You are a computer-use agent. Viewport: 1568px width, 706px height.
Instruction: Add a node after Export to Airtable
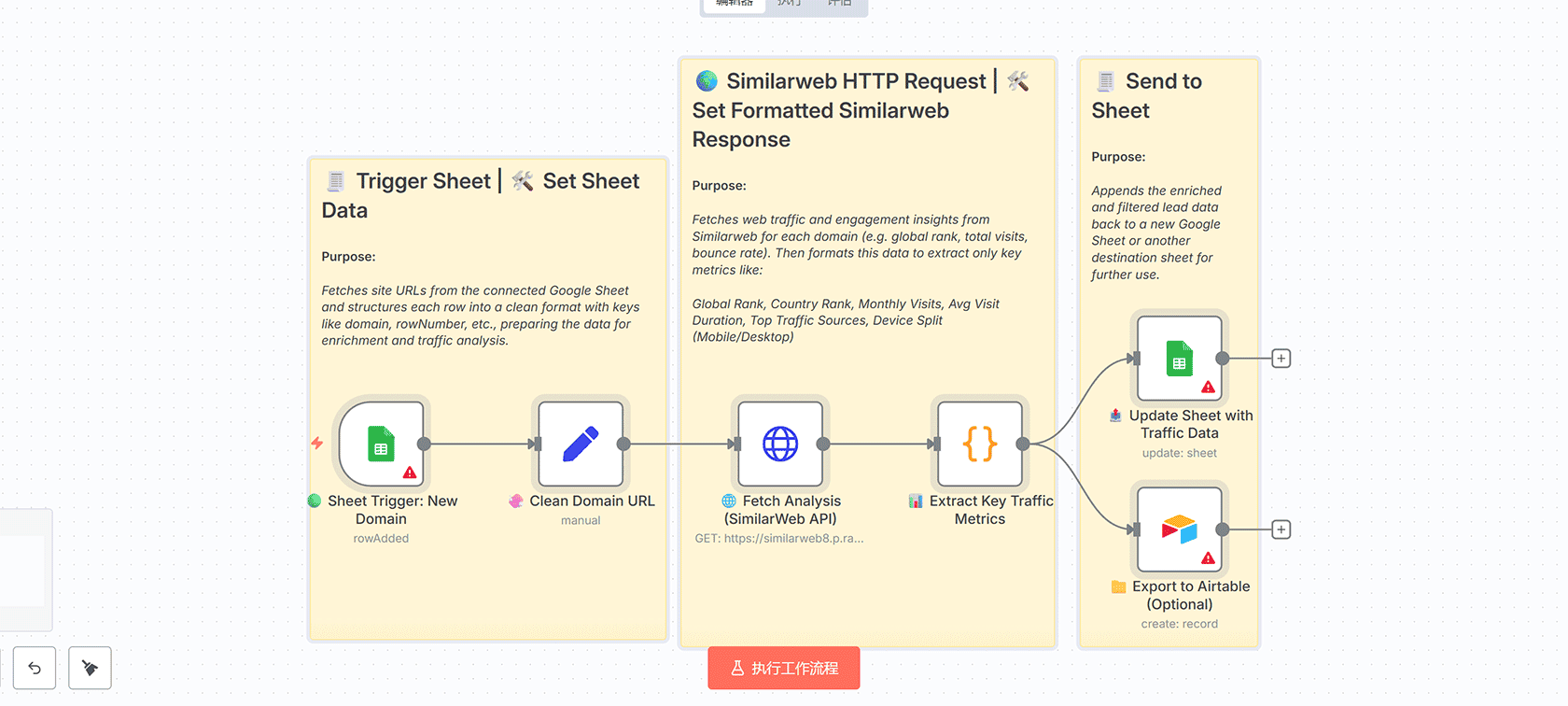1281,529
